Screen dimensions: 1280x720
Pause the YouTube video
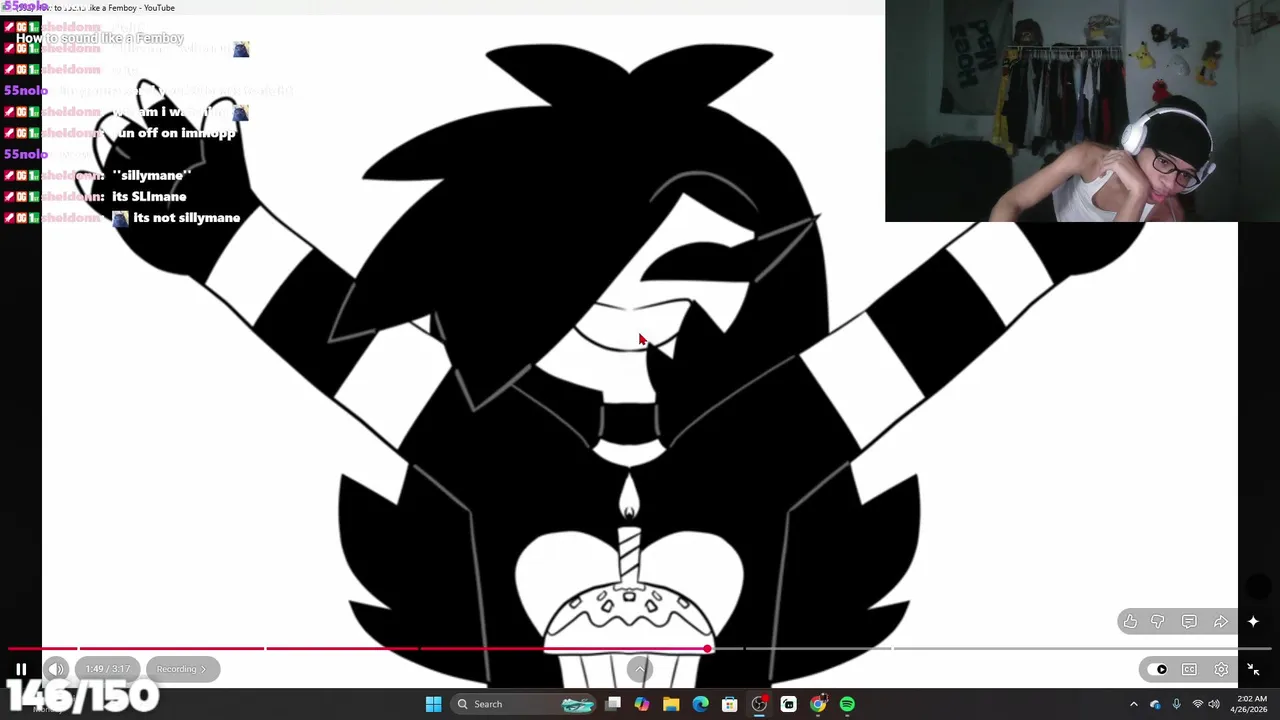point(21,669)
